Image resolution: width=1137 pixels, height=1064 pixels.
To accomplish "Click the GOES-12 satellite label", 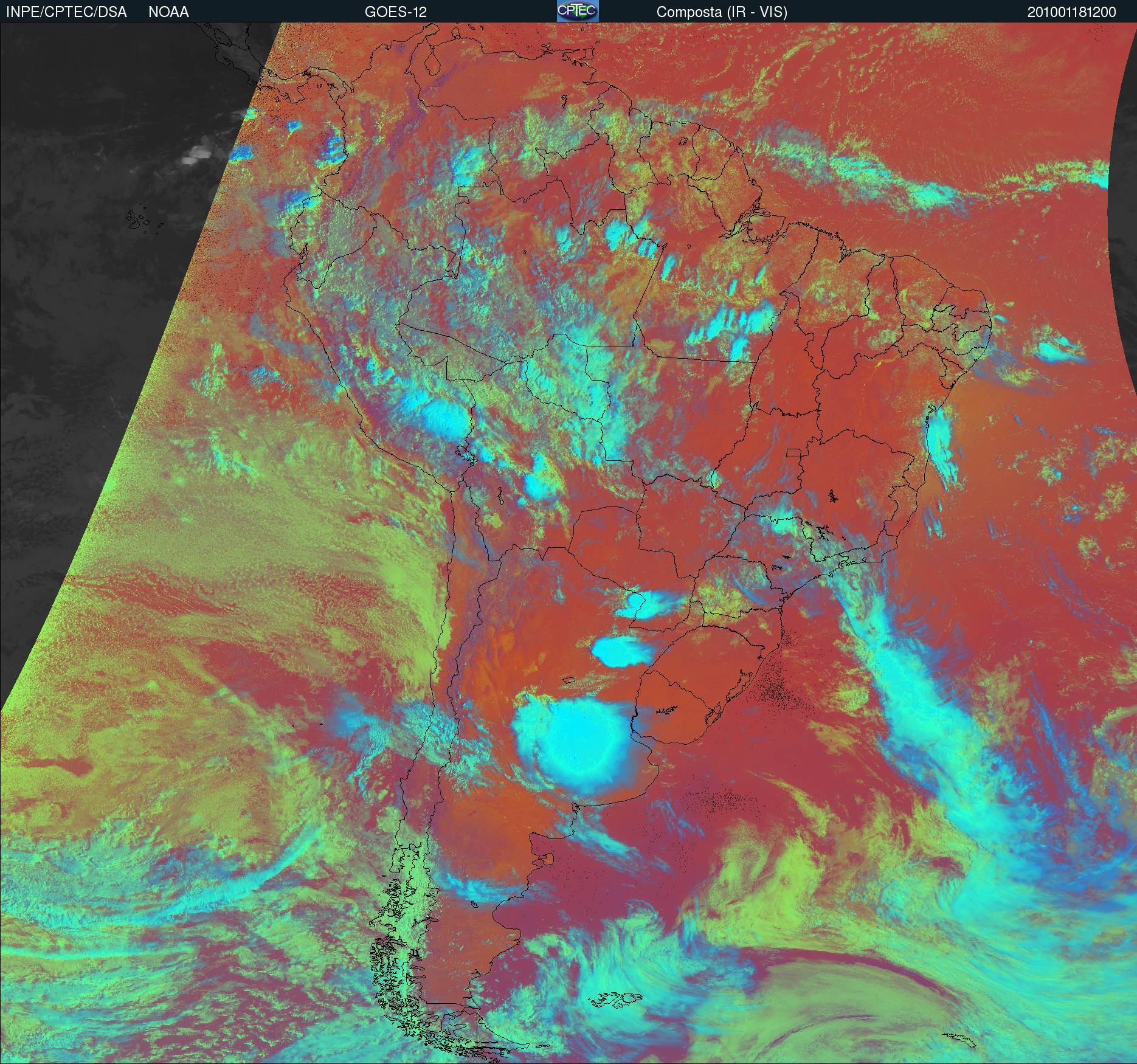I will click(395, 12).
